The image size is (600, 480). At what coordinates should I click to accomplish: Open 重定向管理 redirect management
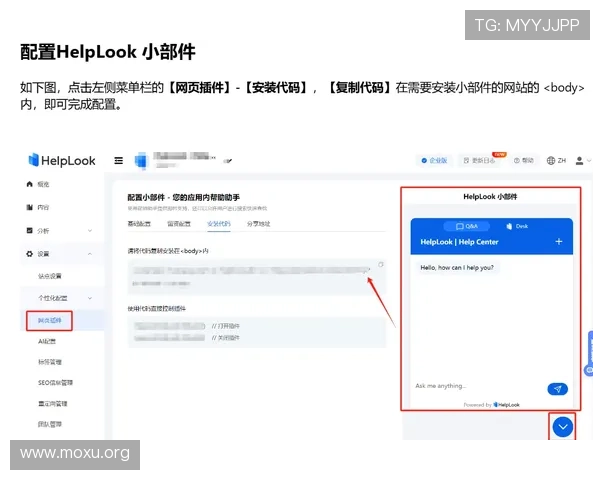click(53, 403)
